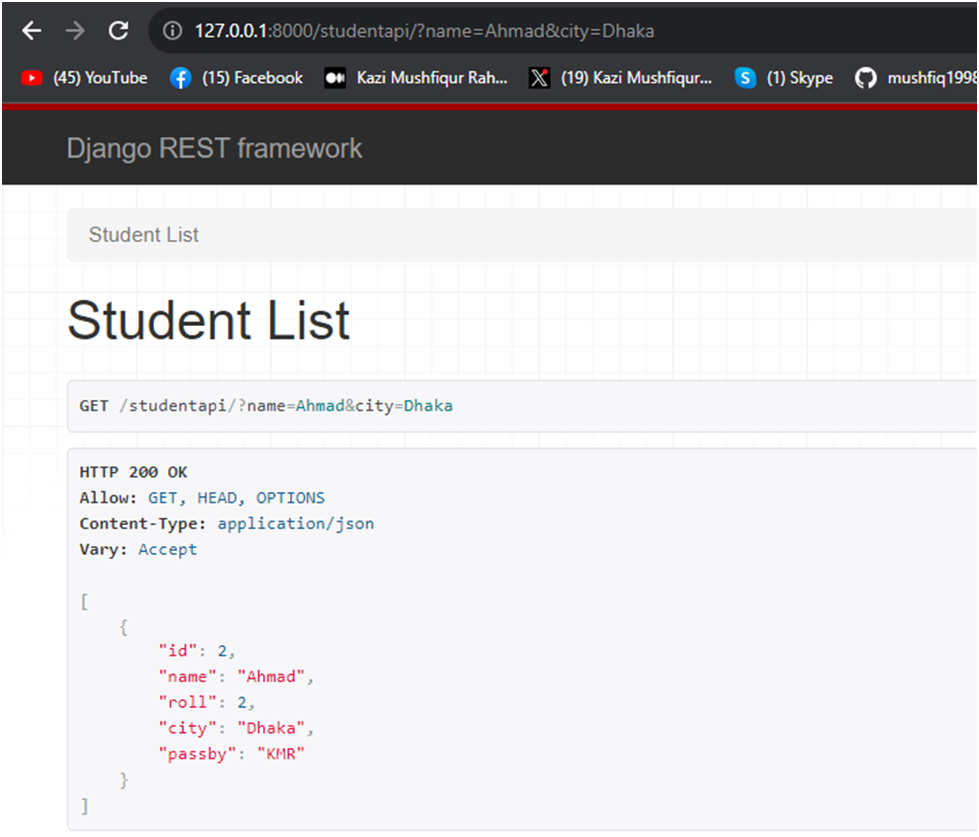This screenshot has width=979, height=837.
Task: Click the "KMR" passby value in JSON
Action: coord(280,754)
